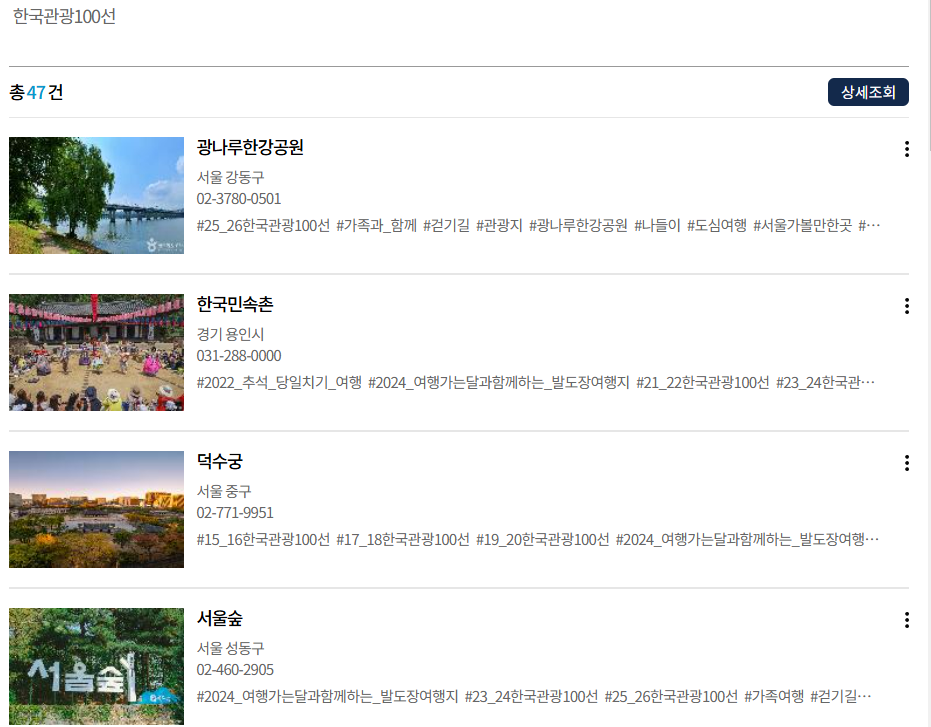Select the #가족과_함께 hashtag
Image resolution: width=931 pixels, height=727 pixels.
point(376,226)
